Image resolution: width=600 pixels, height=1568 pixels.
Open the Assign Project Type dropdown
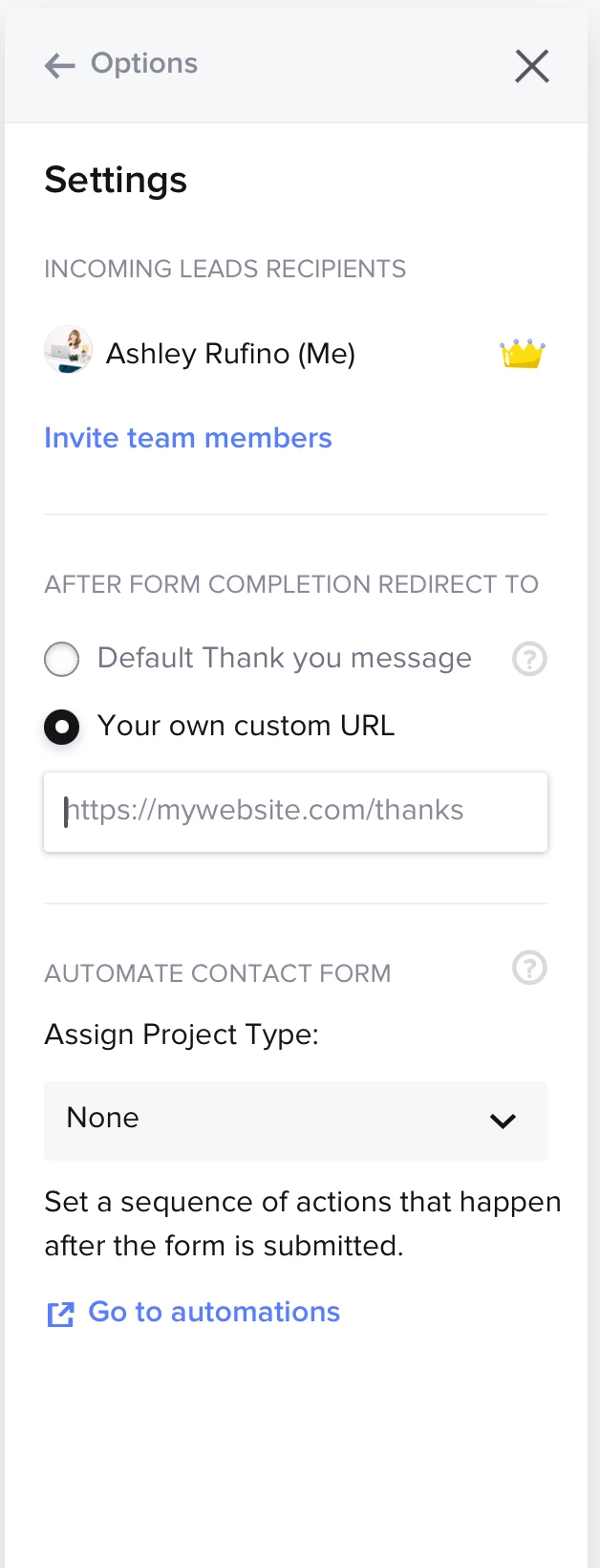click(x=295, y=1121)
